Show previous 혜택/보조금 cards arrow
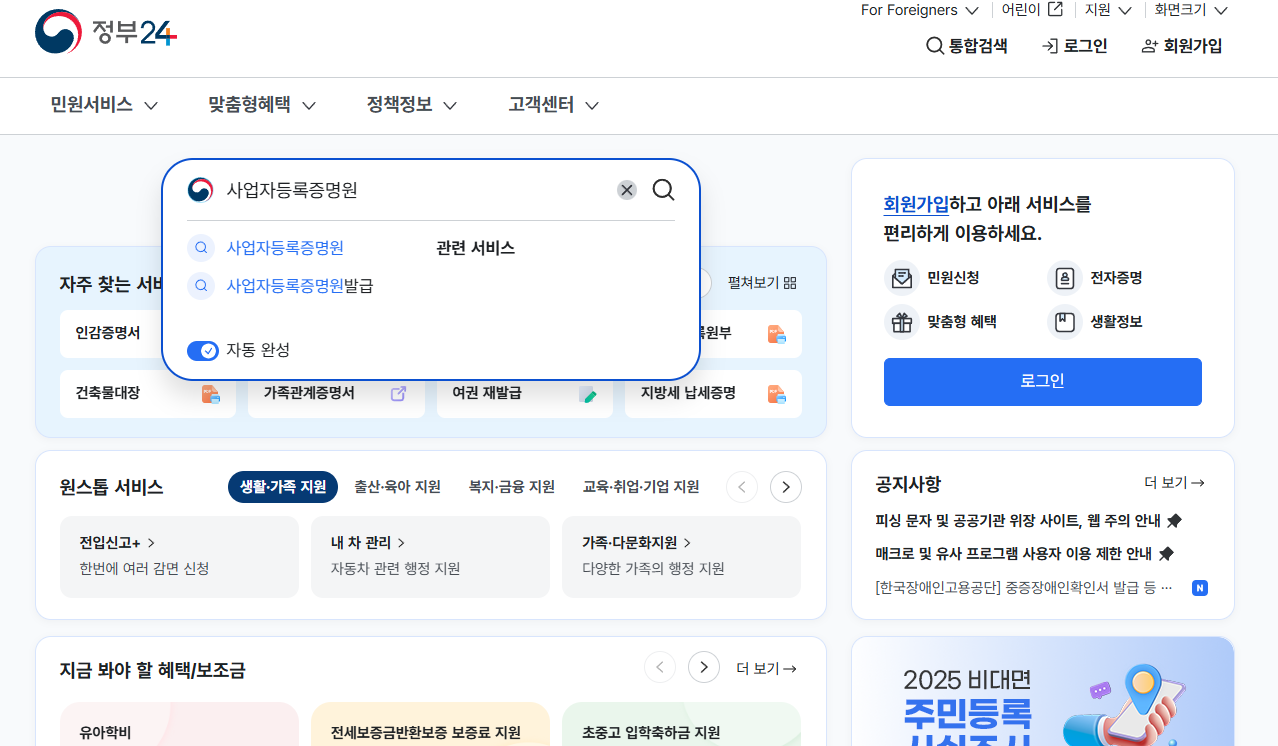 tap(660, 667)
